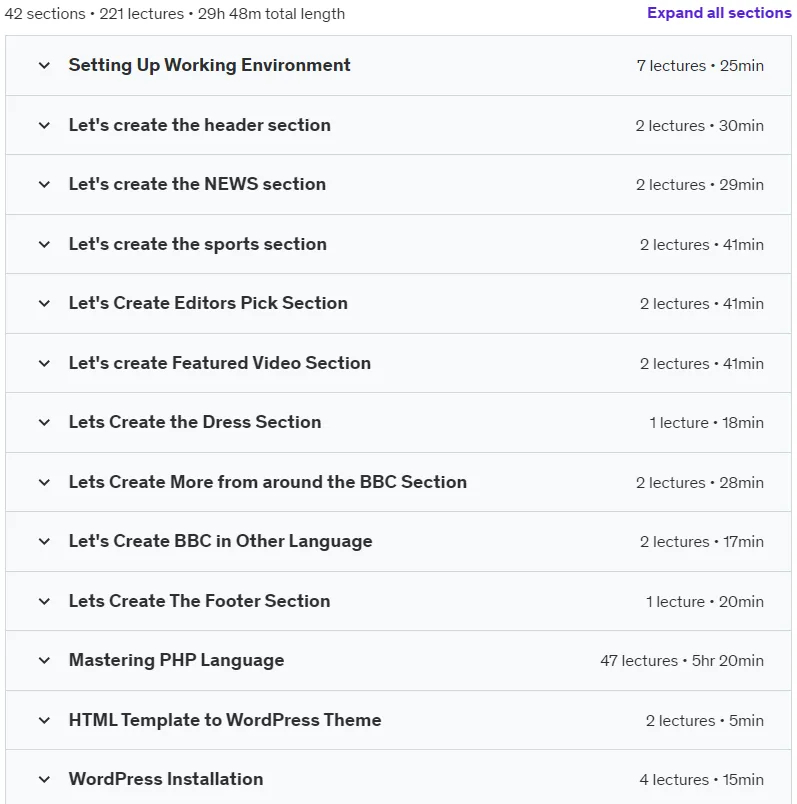Image resolution: width=797 pixels, height=804 pixels.
Task: Expand the sports section chevron
Action: [45, 245]
